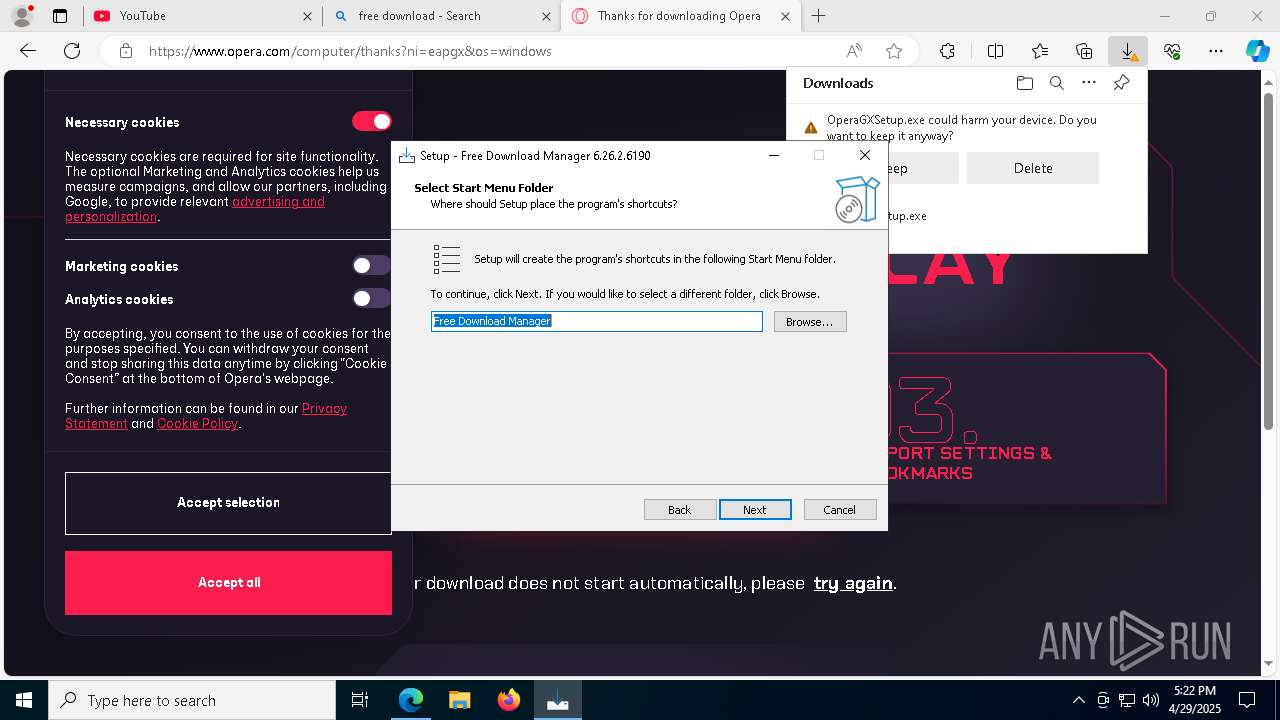Open the Collections icon
The height and width of the screenshot is (720, 1280).
coord(1084,51)
